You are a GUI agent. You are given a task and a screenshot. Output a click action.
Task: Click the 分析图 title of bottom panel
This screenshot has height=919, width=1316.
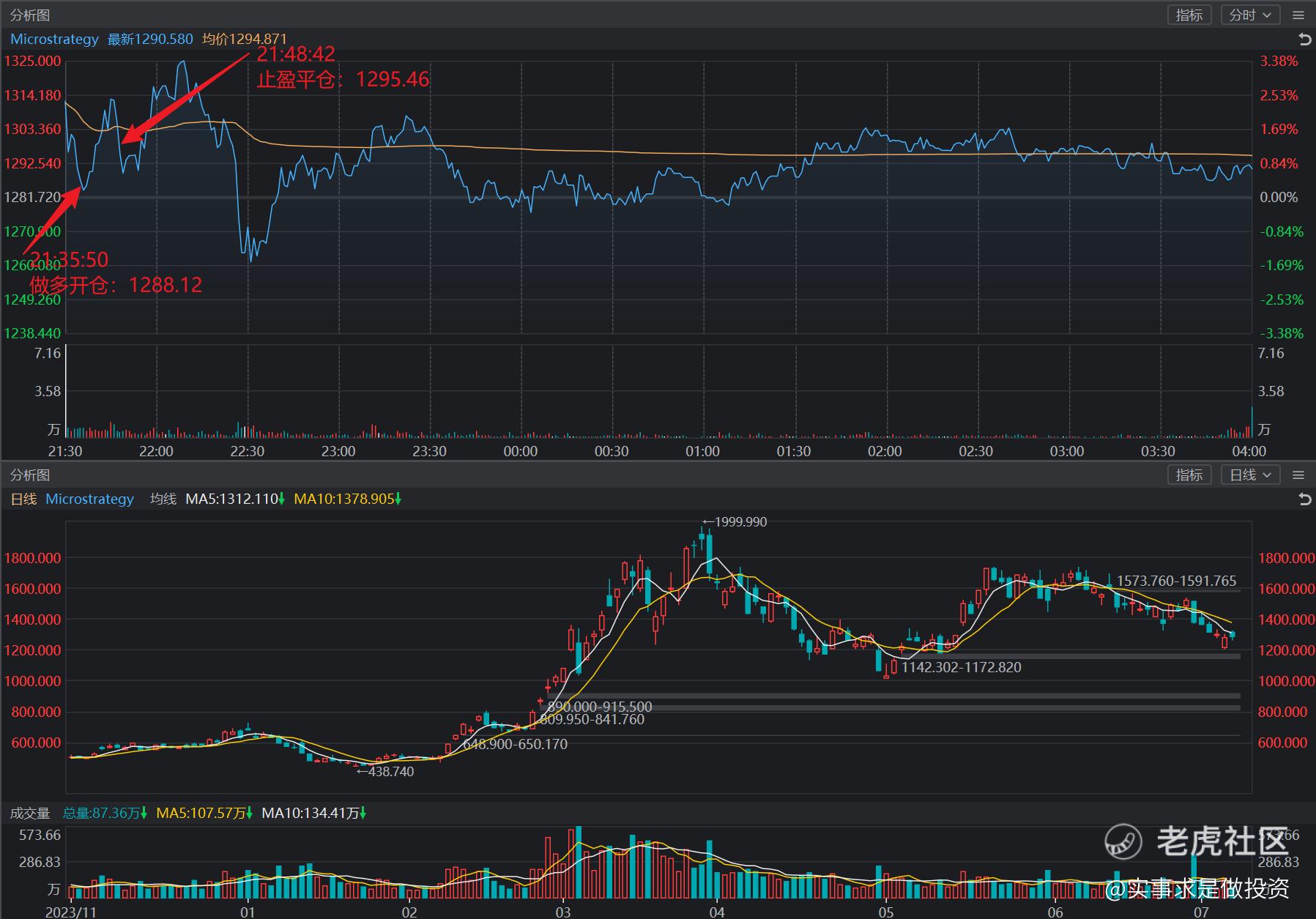(x=30, y=475)
